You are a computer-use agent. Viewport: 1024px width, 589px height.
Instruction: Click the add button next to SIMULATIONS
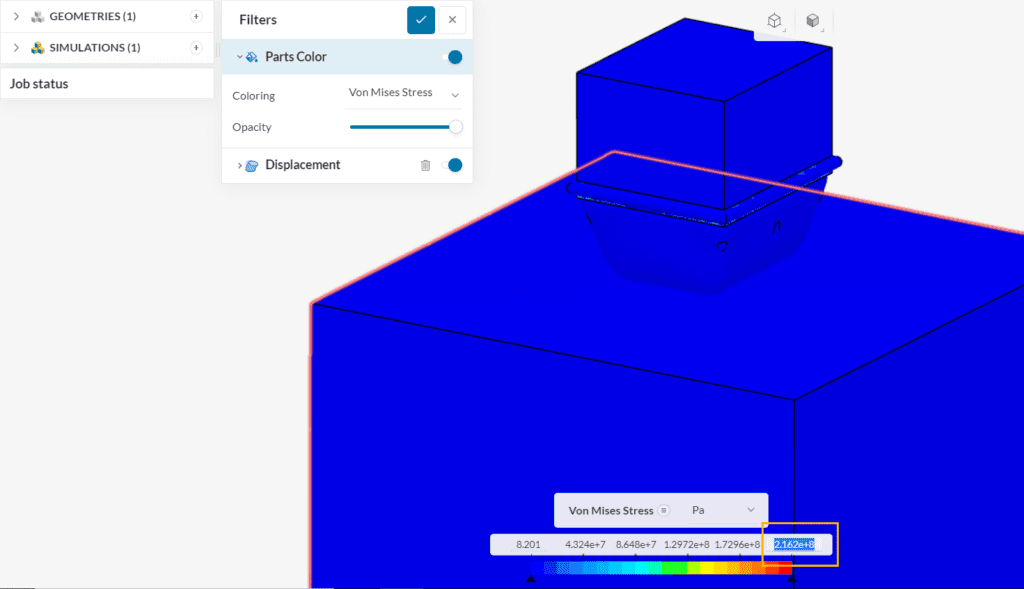[196, 47]
